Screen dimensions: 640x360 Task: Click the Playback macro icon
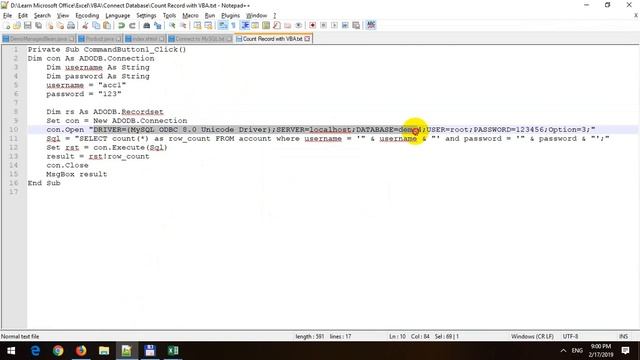pyautogui.click(x=334, y=25)
